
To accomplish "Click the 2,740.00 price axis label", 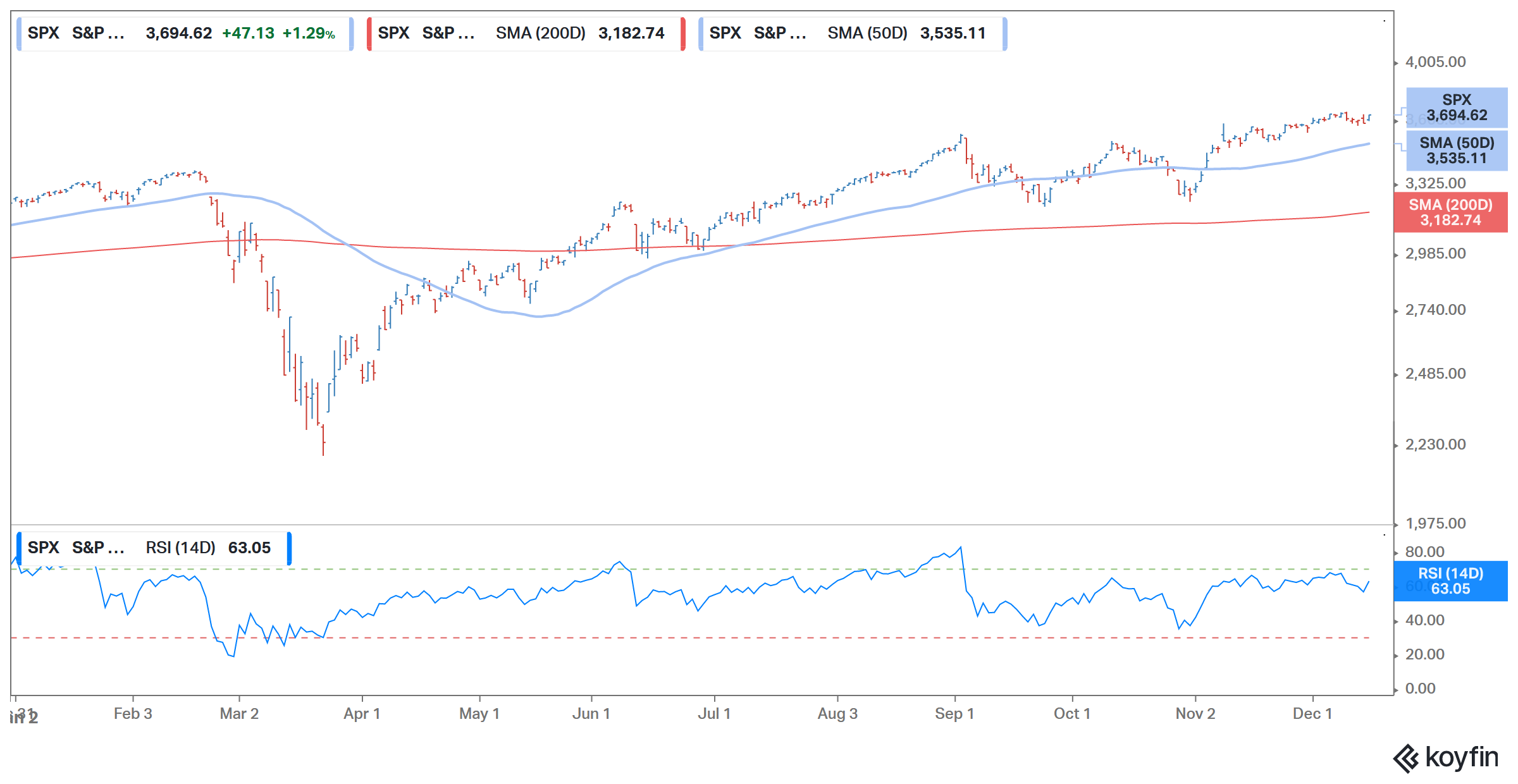I will click(x=1435, y=310).
